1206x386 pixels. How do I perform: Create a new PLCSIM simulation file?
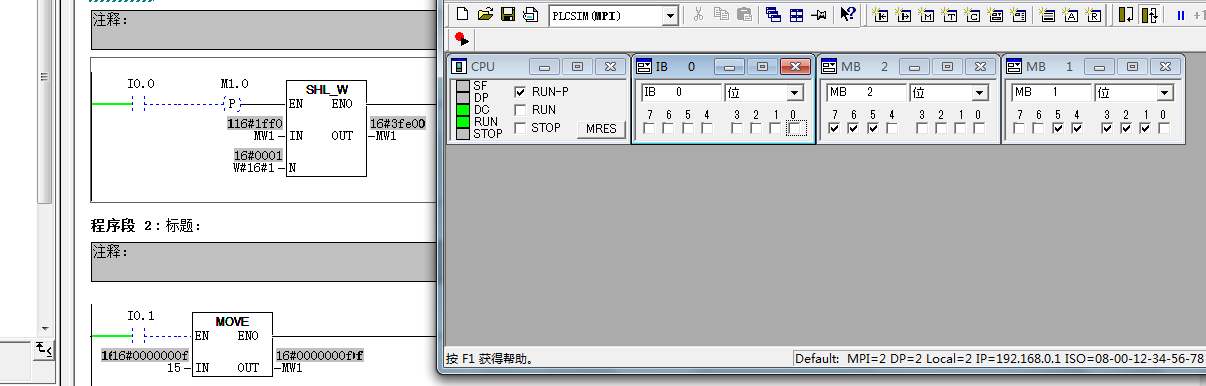[462, 15]
